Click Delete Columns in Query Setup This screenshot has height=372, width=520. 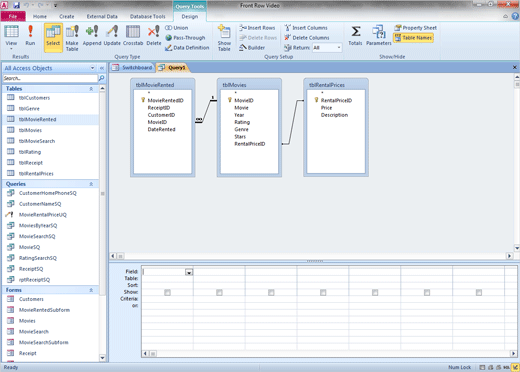[x=307, y=38]
